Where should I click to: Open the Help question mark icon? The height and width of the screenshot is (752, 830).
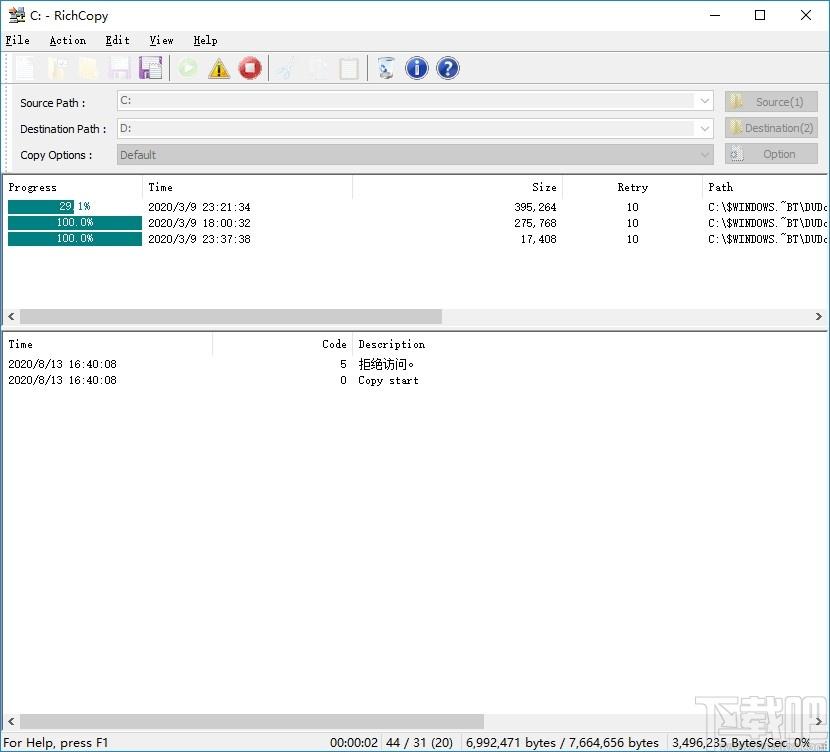448,68
